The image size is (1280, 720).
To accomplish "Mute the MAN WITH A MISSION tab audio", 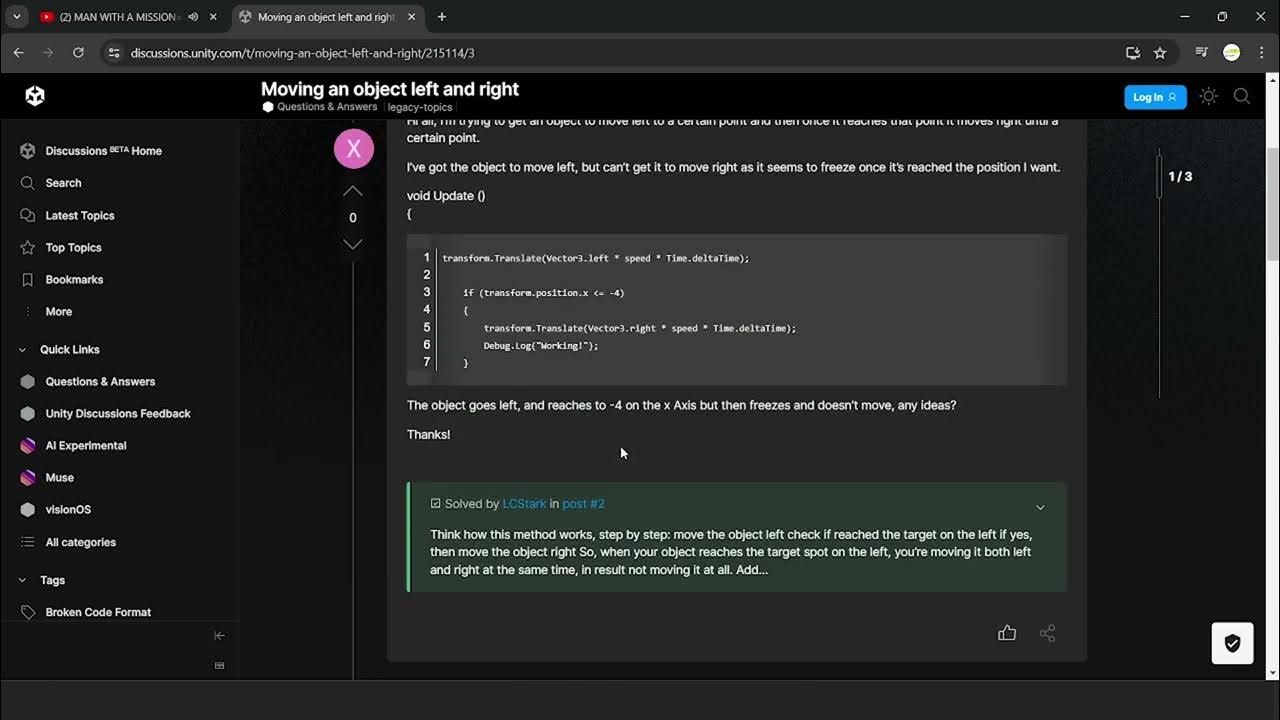I will (193, 17).
